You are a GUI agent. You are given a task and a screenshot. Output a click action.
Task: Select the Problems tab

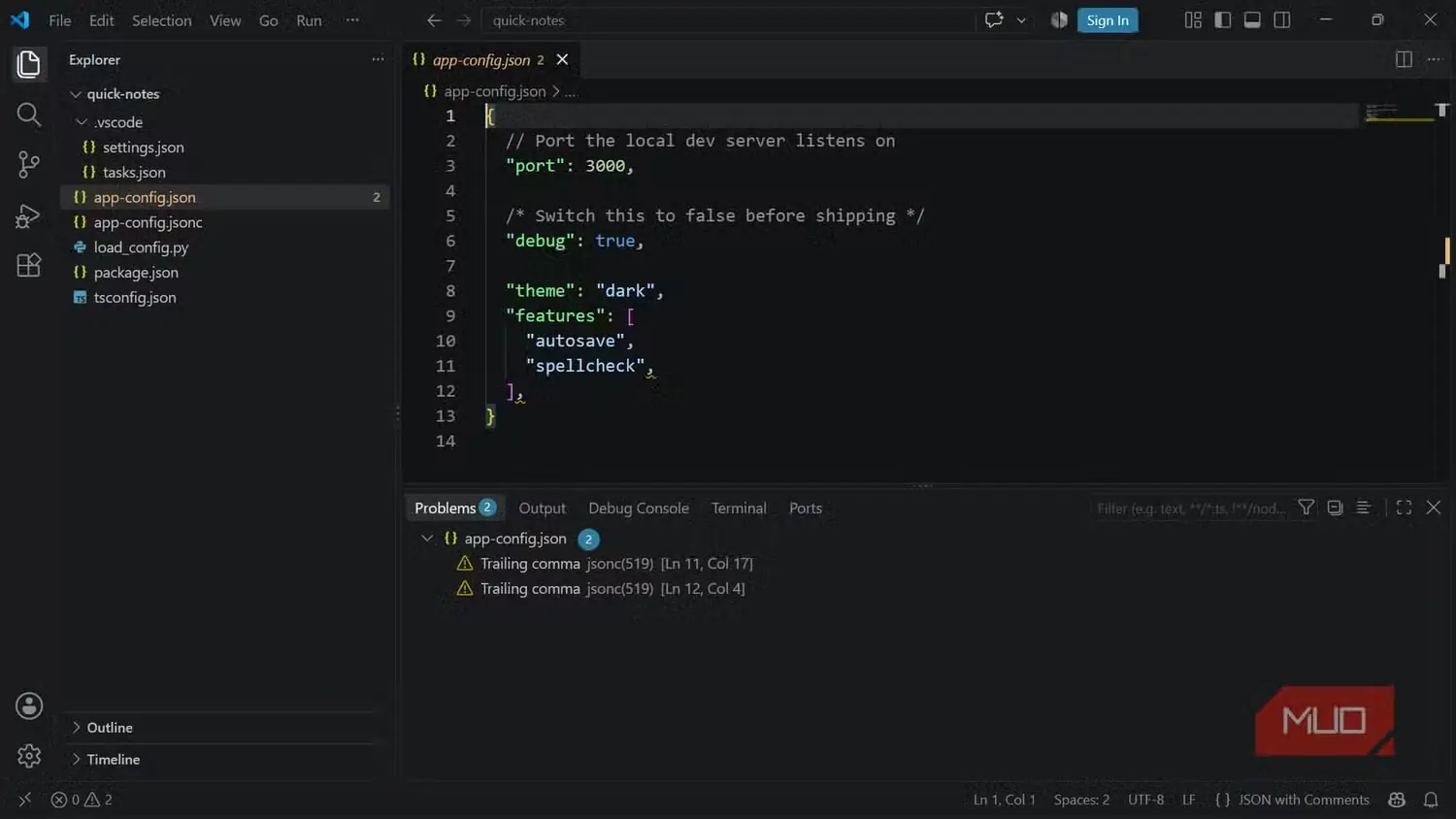point(454,508)
